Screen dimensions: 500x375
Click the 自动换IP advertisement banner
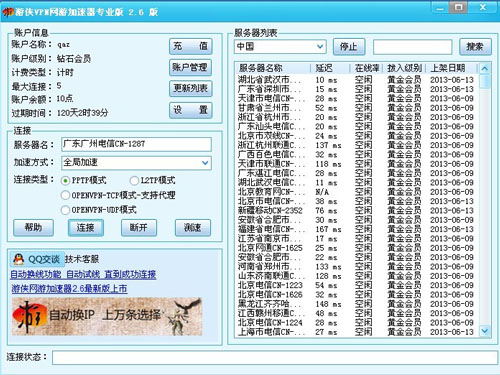pyautogui.click(x=107, y=316)
